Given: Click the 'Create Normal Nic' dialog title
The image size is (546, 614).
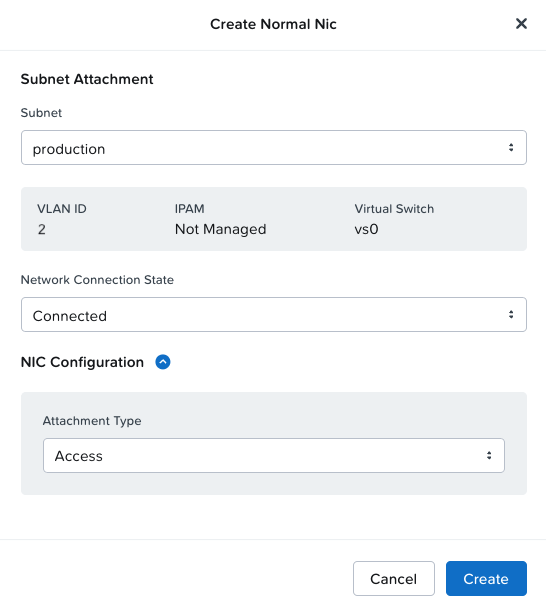Looking at the screenshot, I should 273,24.
